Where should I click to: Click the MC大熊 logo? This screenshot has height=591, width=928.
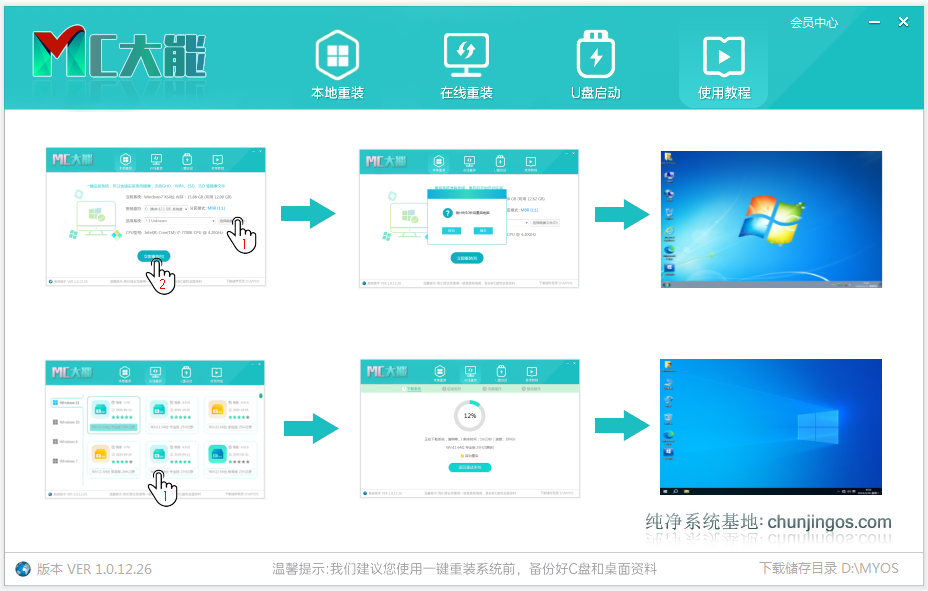coord(118,55)
